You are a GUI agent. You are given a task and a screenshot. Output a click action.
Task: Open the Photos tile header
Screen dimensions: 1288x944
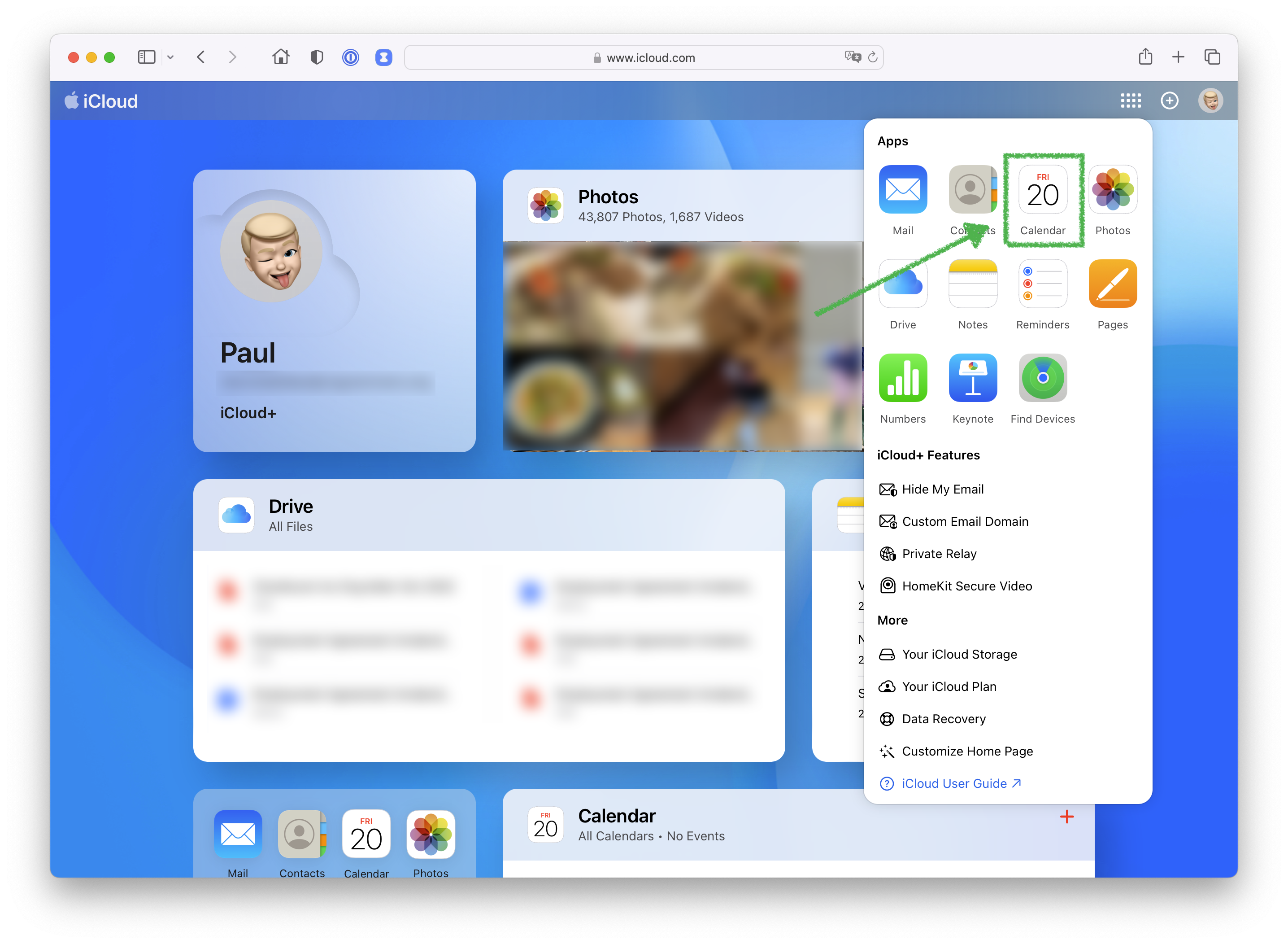(683, 205)
